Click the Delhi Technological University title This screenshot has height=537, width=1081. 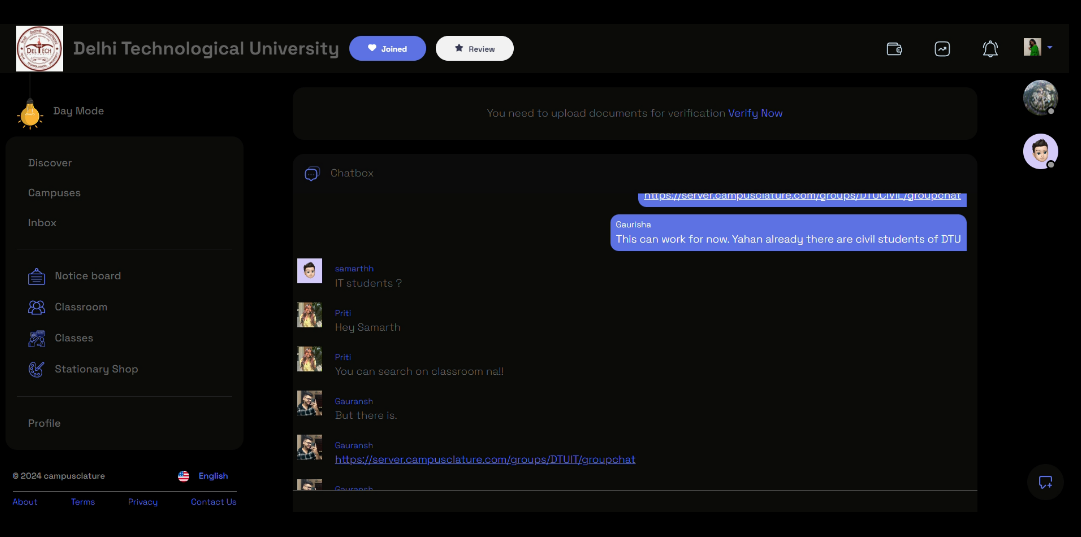(206, 49)
